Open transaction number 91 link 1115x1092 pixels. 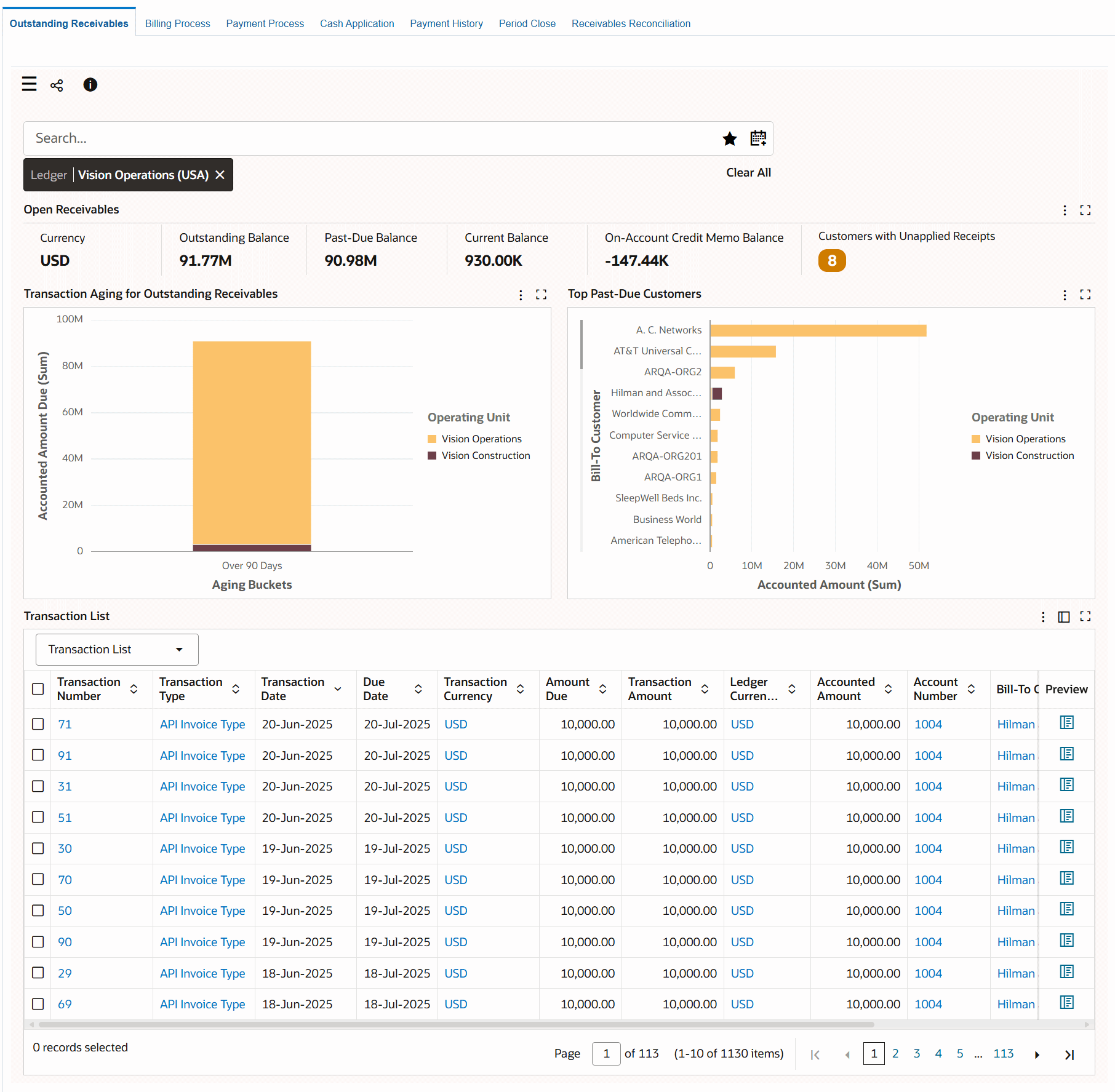pos(65,755)
